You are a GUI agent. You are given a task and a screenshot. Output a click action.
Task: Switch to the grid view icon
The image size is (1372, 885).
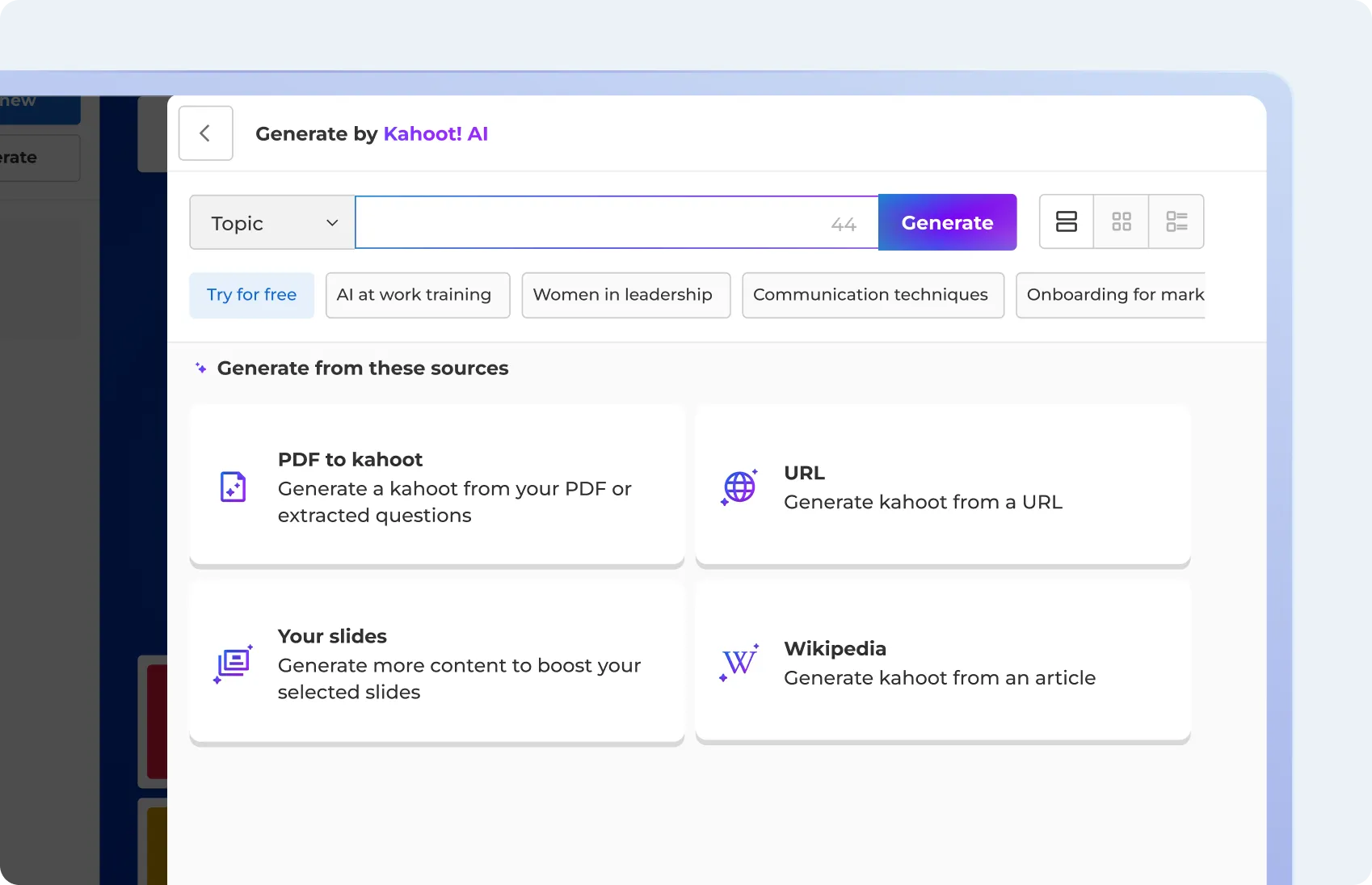(1122, 221)
